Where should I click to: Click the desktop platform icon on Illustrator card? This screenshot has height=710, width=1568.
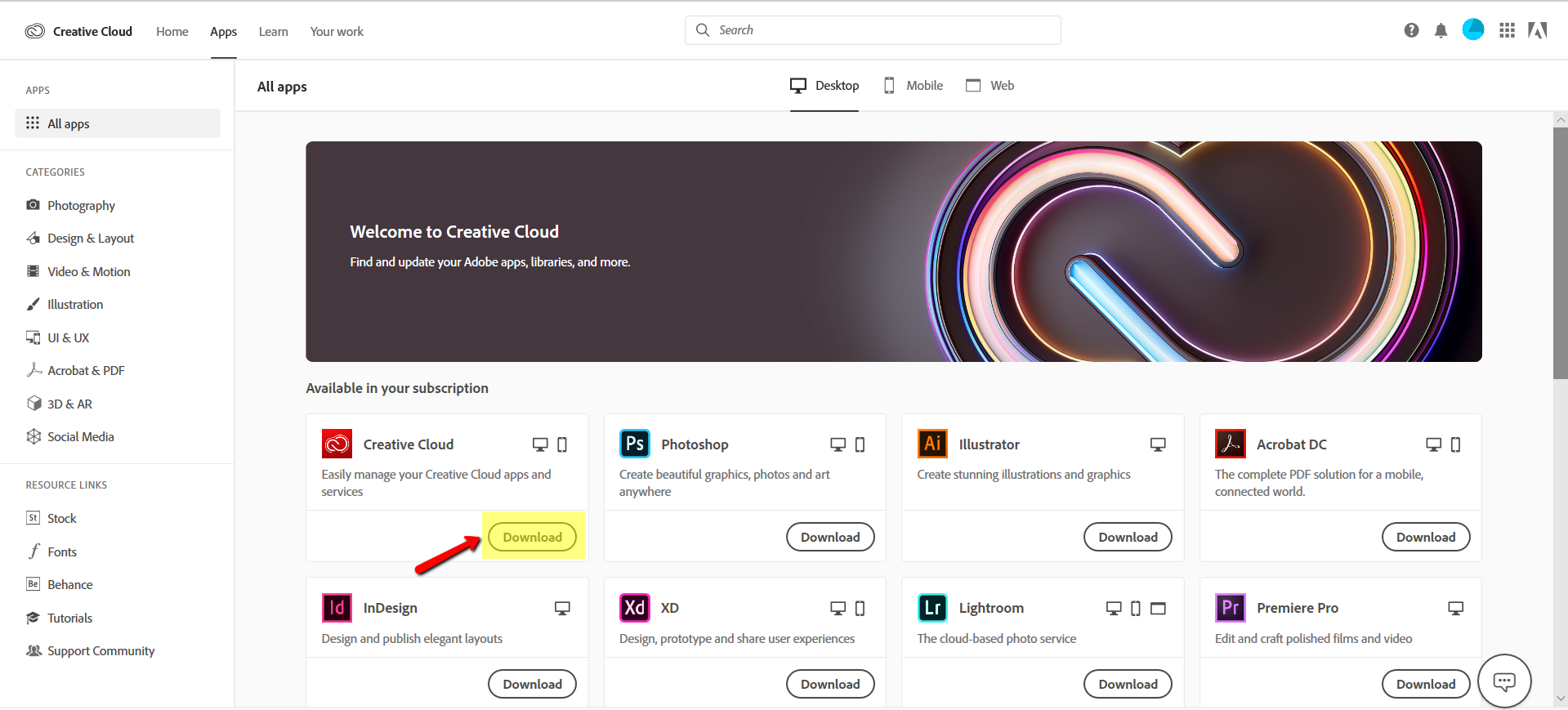[x=1158, y=444]
